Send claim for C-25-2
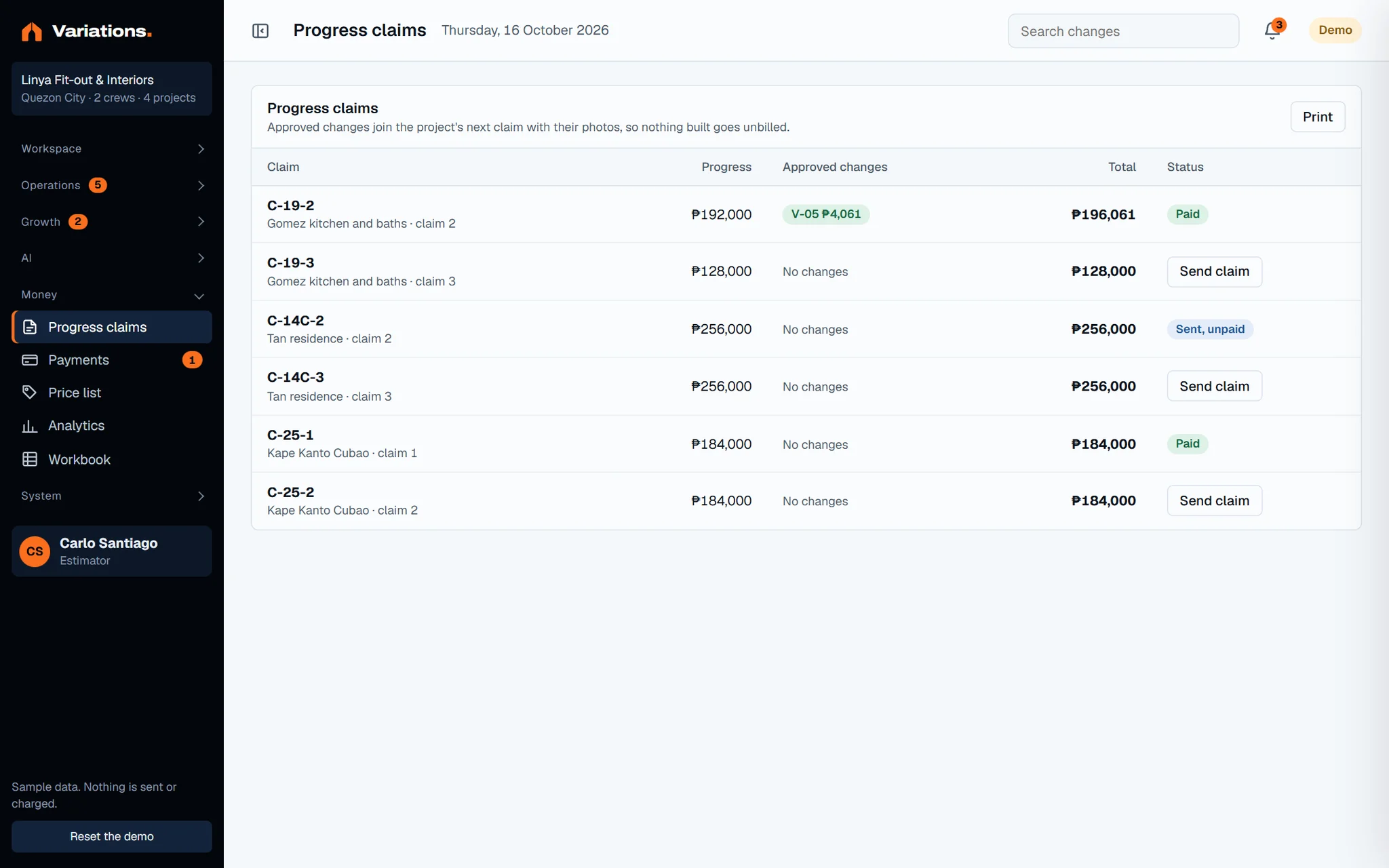 (1214, 500)
